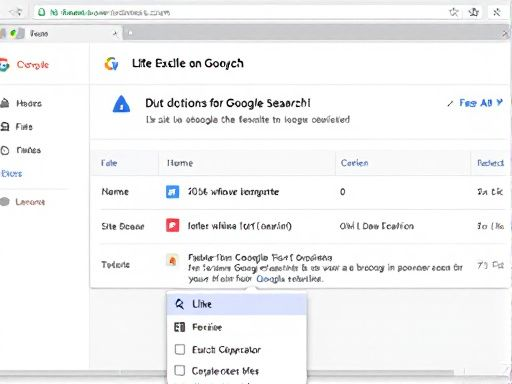Screen dimensions: 512x384
Task: Open the 'Fee All' dropdown
Action: pyautogui.click(x=481, y=103)
